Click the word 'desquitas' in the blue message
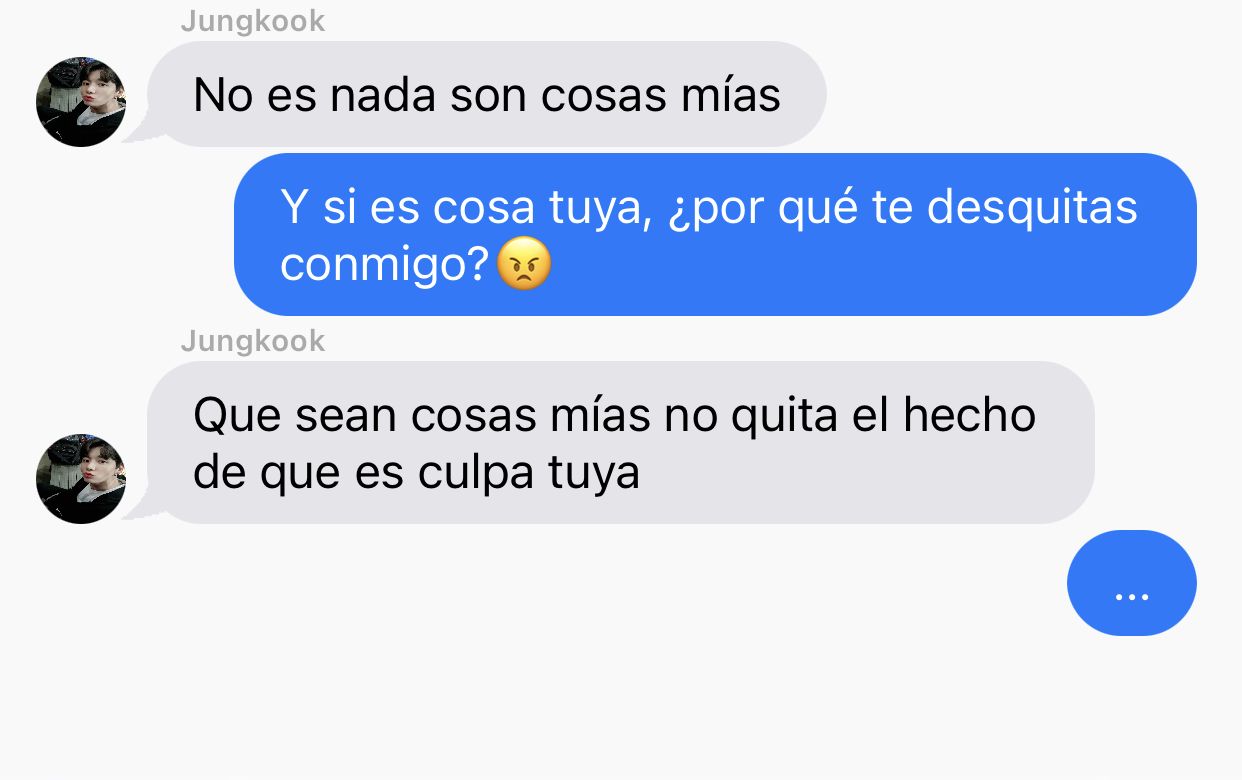 [x=1031, y=208]
